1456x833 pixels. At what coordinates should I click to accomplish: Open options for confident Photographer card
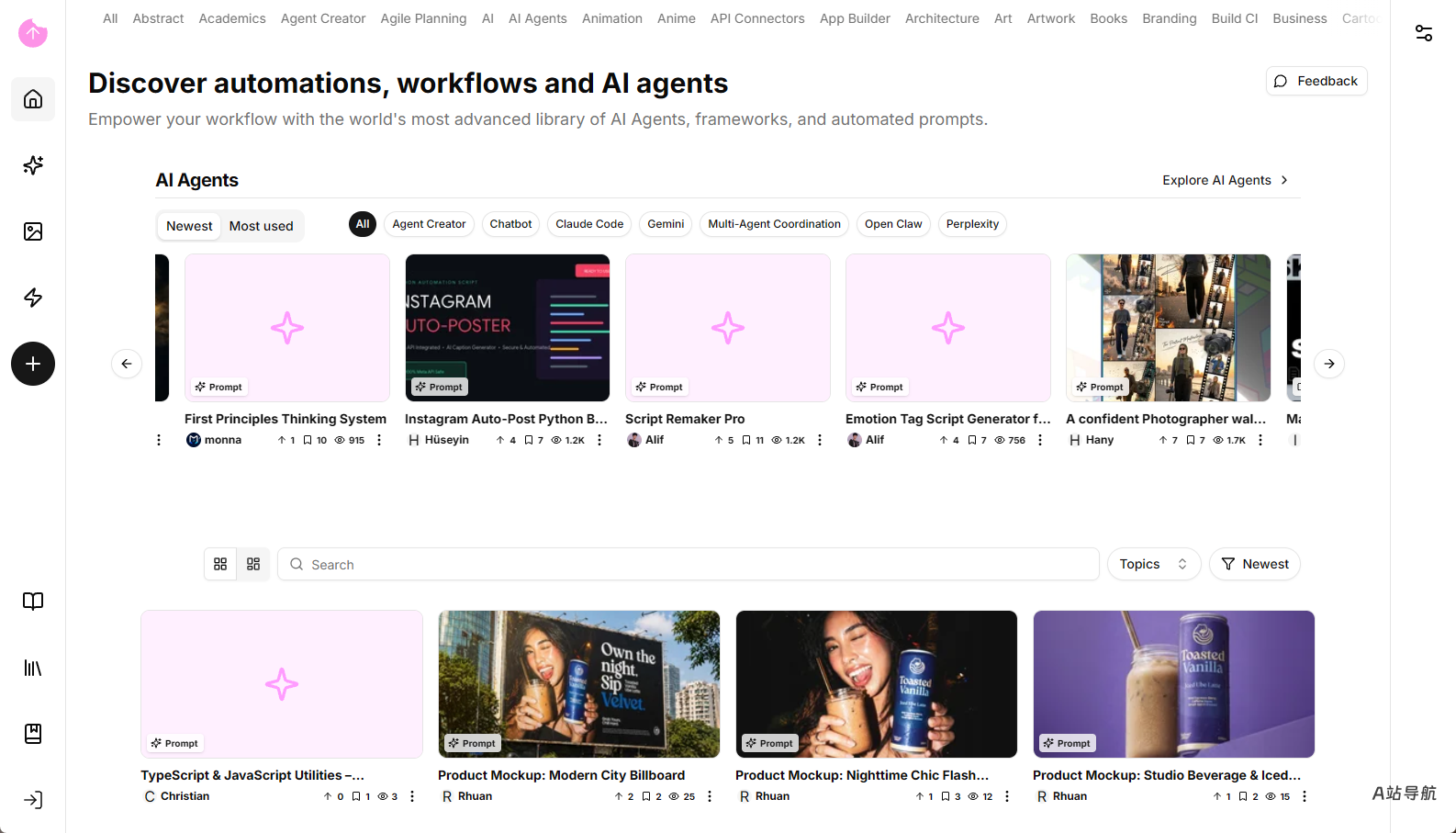click(1260, 440)
